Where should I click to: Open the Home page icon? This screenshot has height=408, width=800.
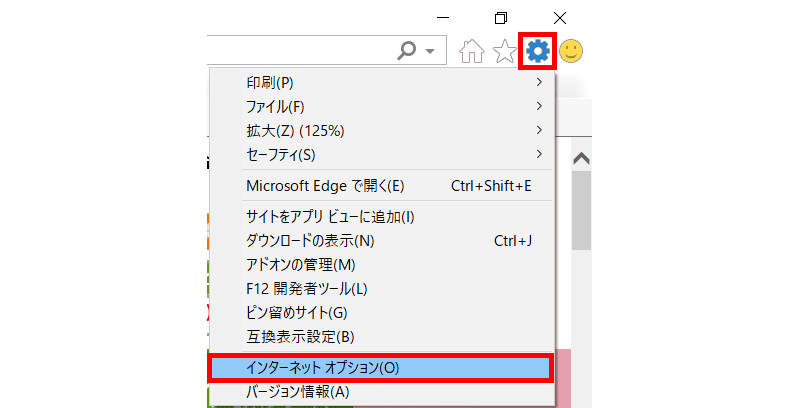472,50
